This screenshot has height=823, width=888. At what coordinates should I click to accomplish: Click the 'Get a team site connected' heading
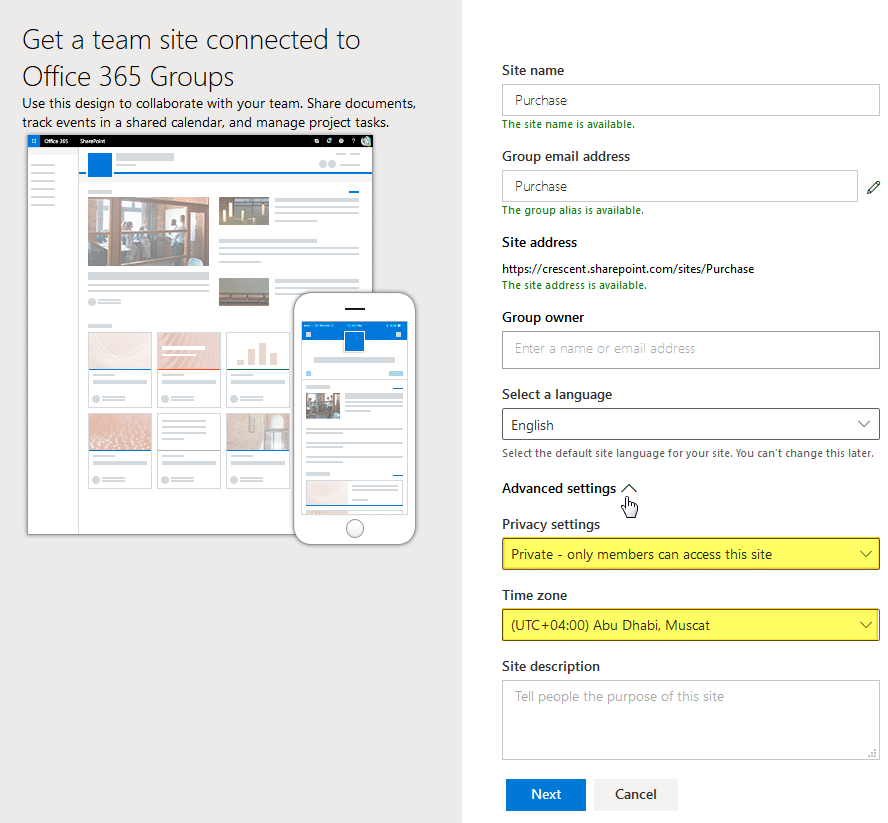[x=191, y=58]
